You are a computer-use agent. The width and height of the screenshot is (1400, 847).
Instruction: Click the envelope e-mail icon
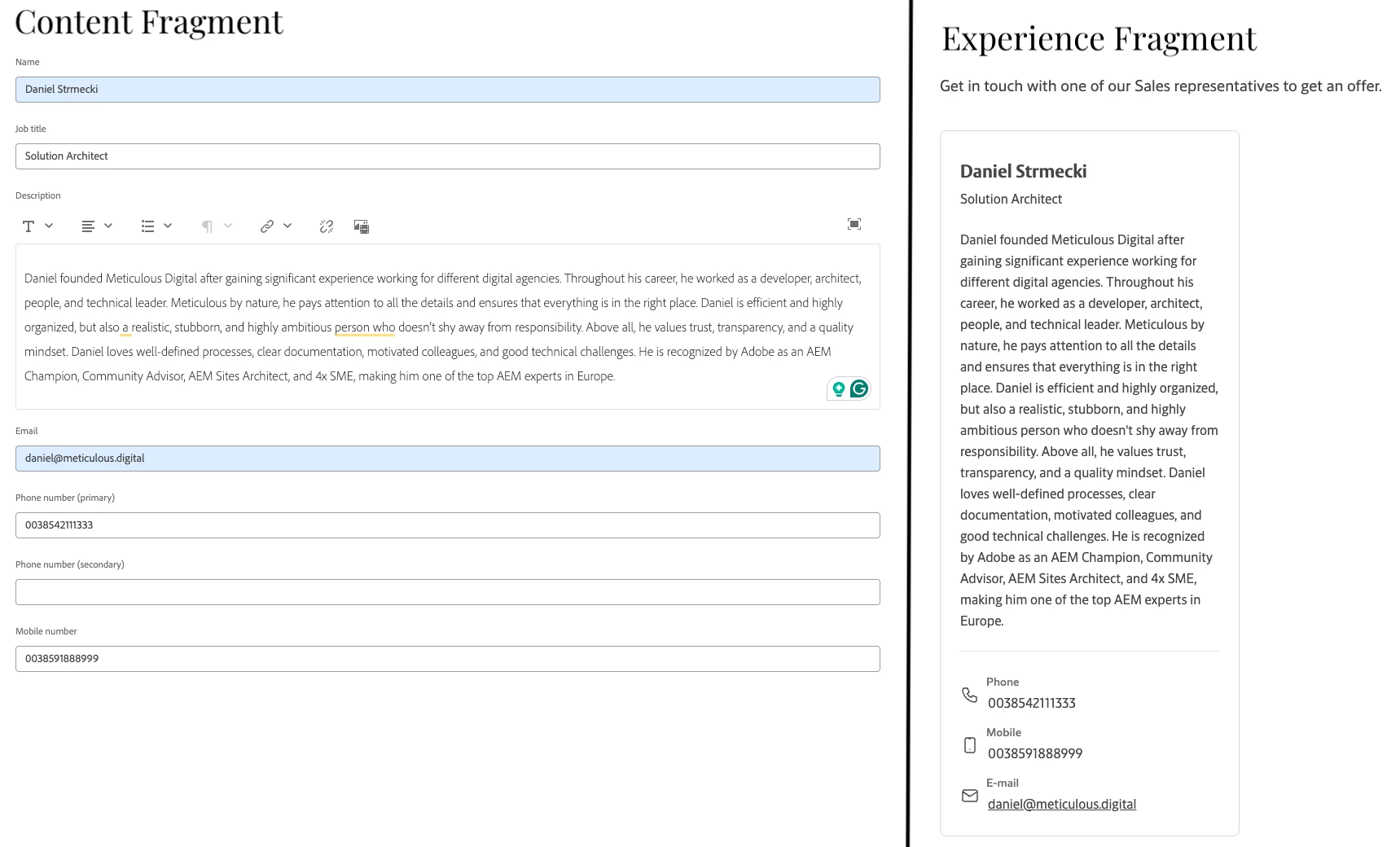[x=969, y=796]
